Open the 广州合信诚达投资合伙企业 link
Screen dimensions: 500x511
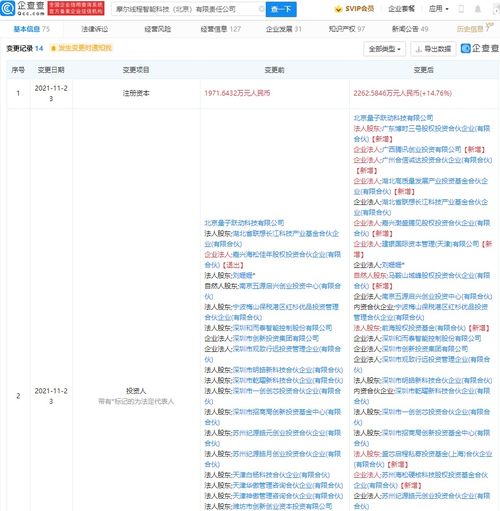point(437,160)
